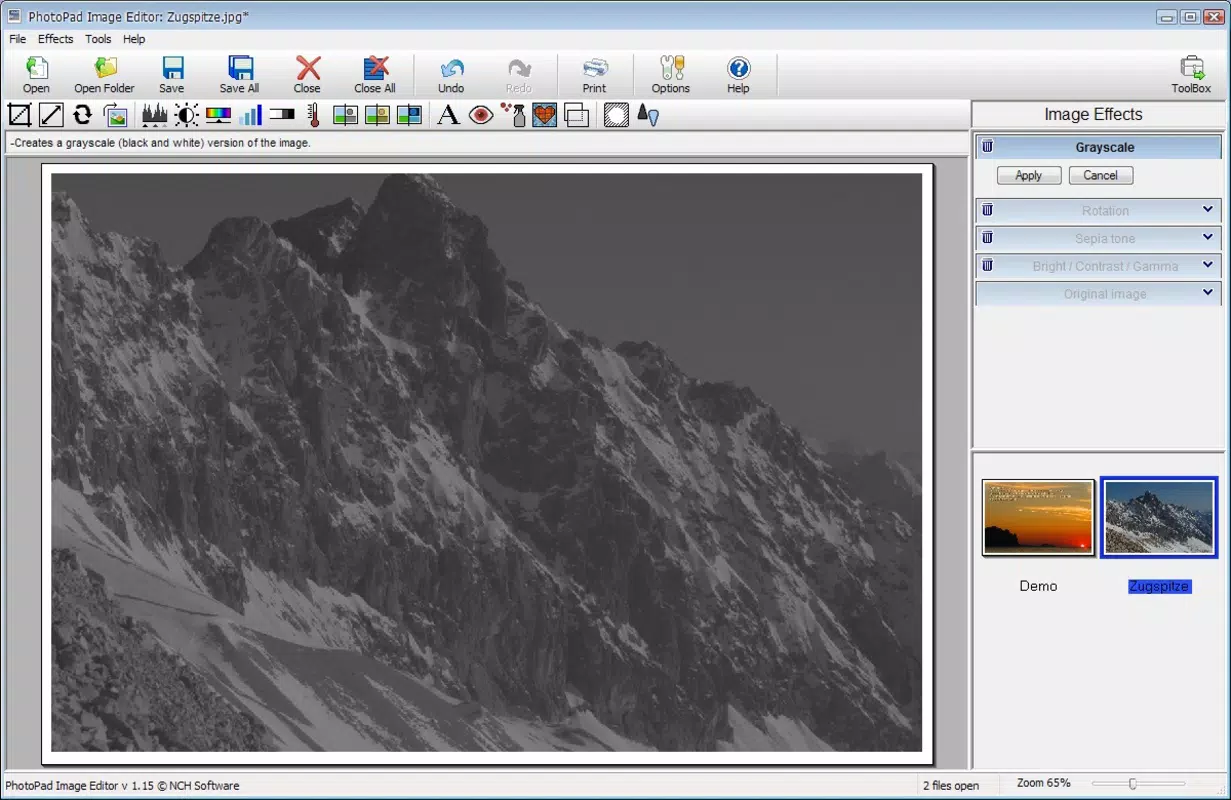1231x800 pixels.
Task: Click the Close file toolbar button
Action: (x=307, y=75)
